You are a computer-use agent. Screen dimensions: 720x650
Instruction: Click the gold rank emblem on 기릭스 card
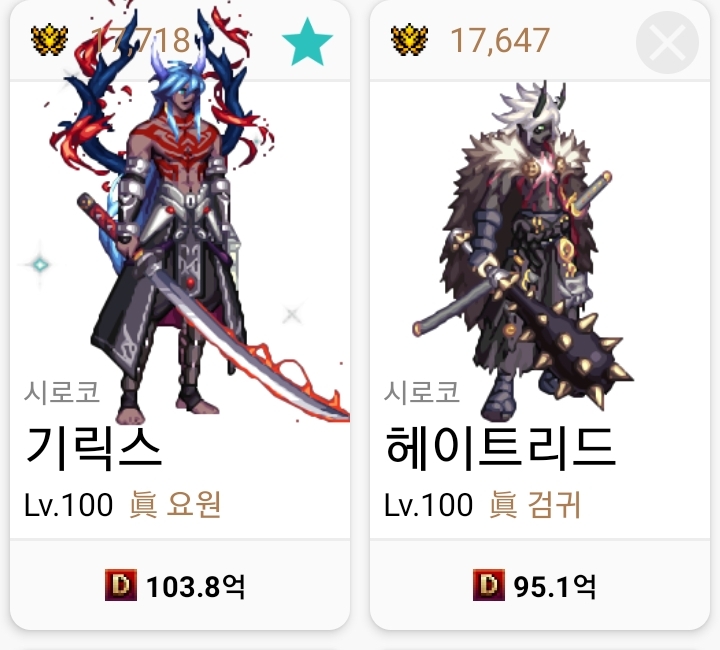point(50,40)
